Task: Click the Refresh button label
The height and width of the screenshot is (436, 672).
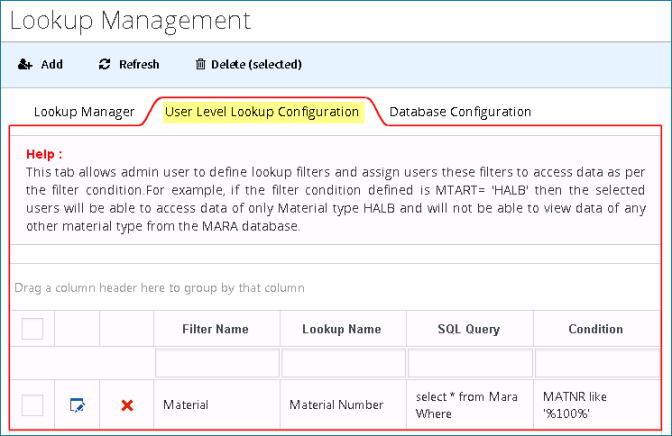Action: pos(139,64)
